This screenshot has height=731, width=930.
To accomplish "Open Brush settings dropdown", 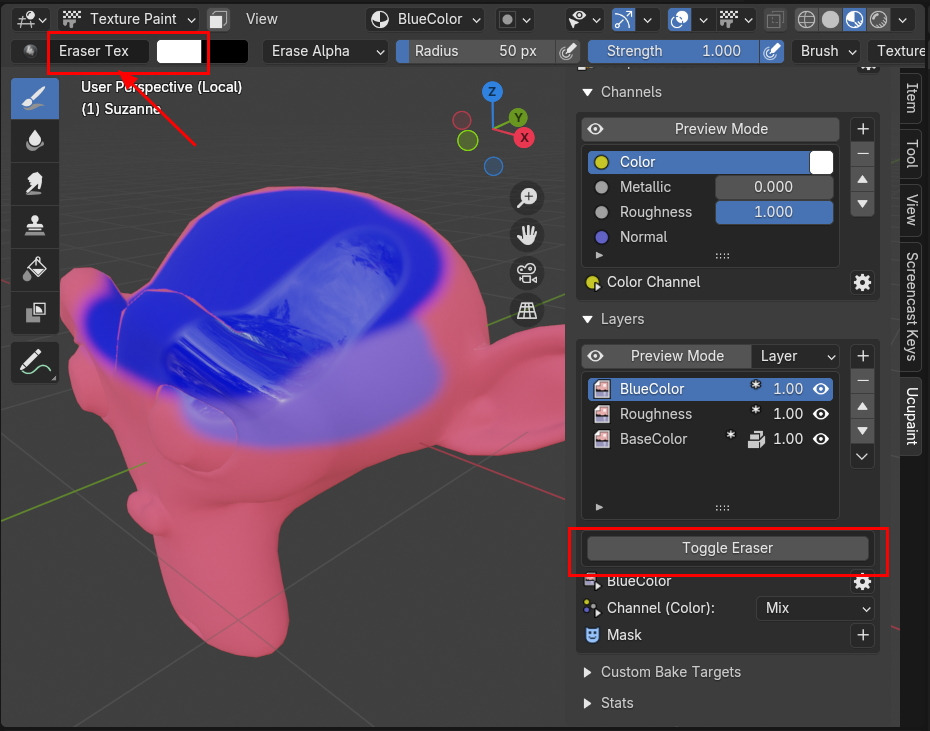I will coord(827,51).
